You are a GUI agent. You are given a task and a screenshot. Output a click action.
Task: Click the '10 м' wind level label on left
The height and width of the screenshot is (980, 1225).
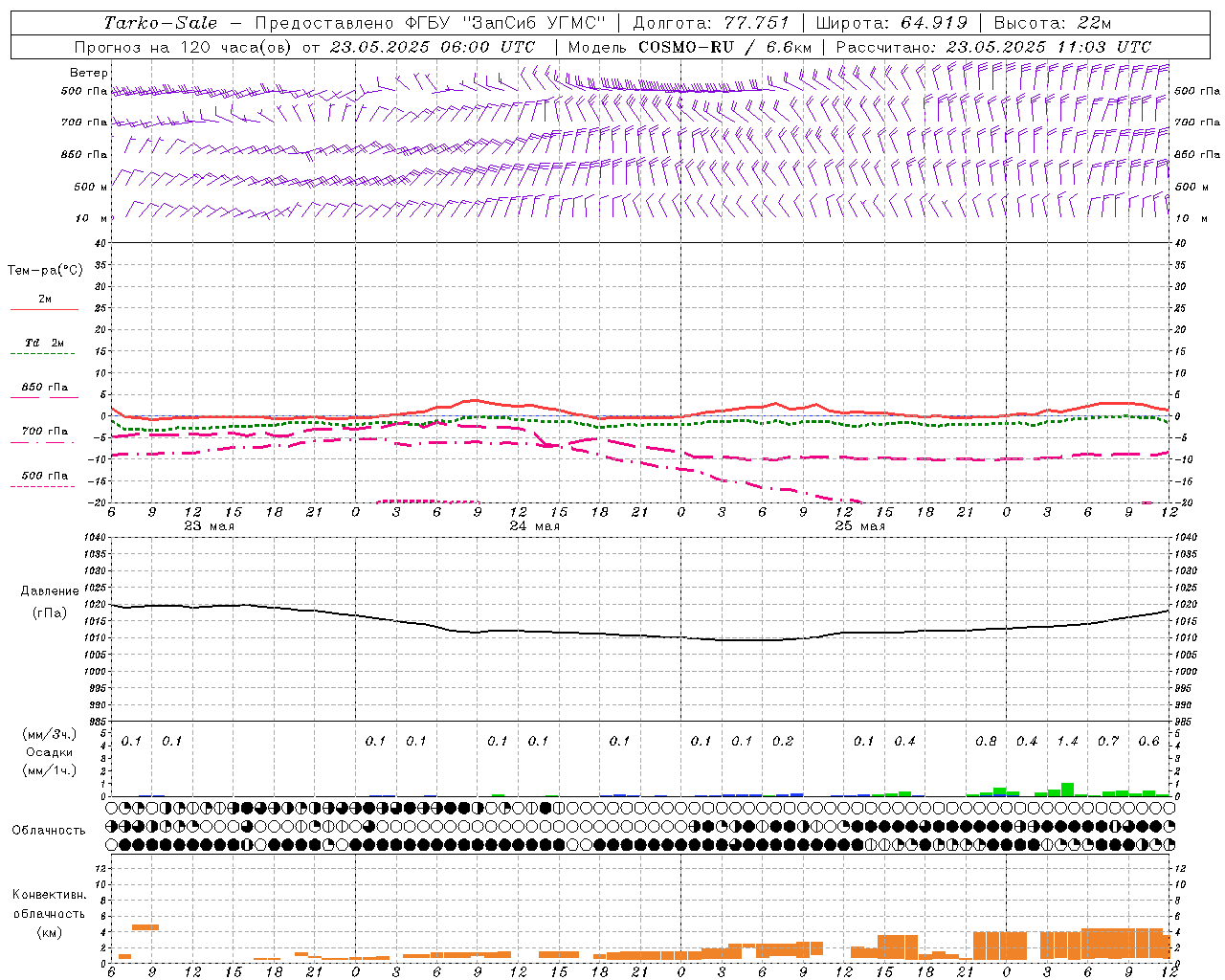pos(93,219)
